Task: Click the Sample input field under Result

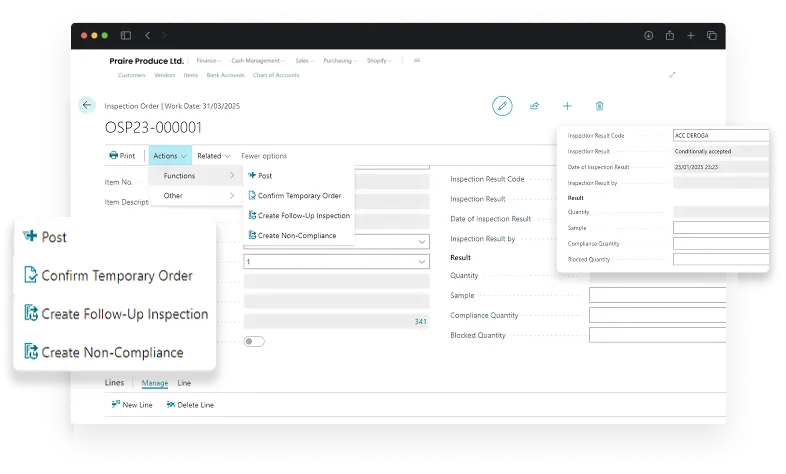Action: [x=656, y=295]
